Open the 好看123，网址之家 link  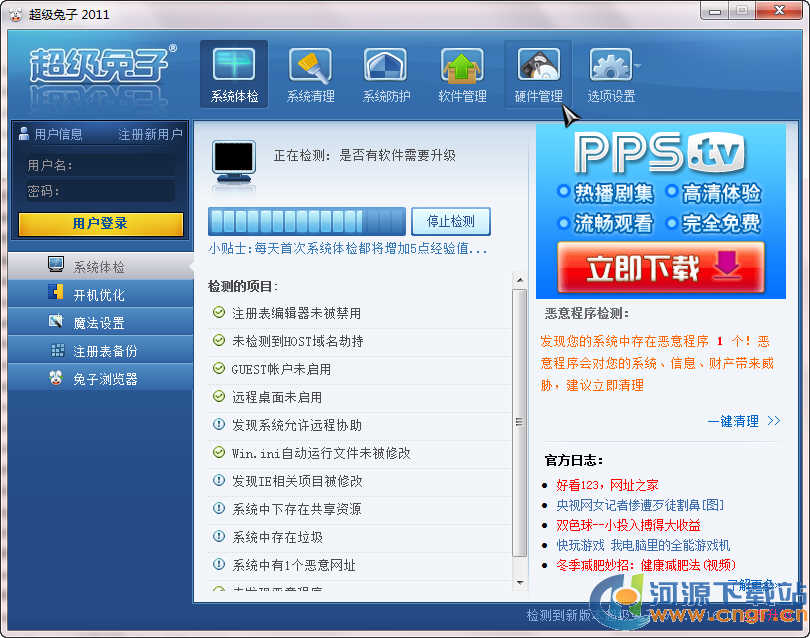pyautogui.click(x=607, y=485)
